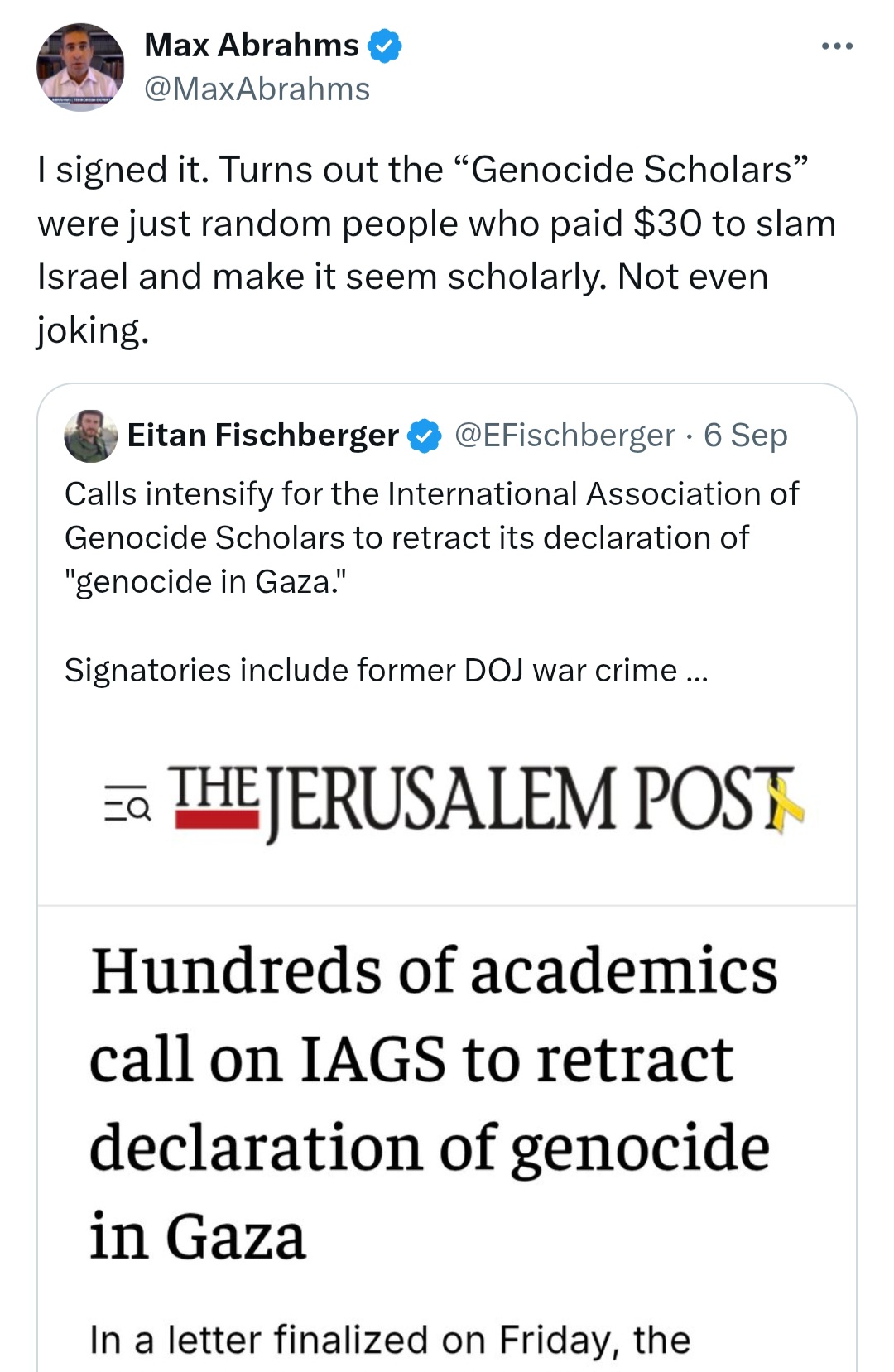
Task: Open the @MaxAbrahms handle
Action: (x=257, y=89)
